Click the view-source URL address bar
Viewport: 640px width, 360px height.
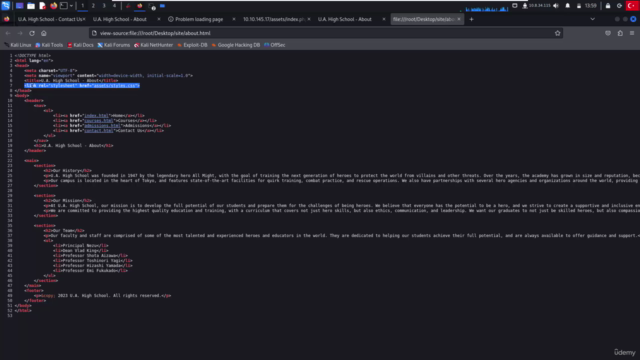(x=326, y=33)
